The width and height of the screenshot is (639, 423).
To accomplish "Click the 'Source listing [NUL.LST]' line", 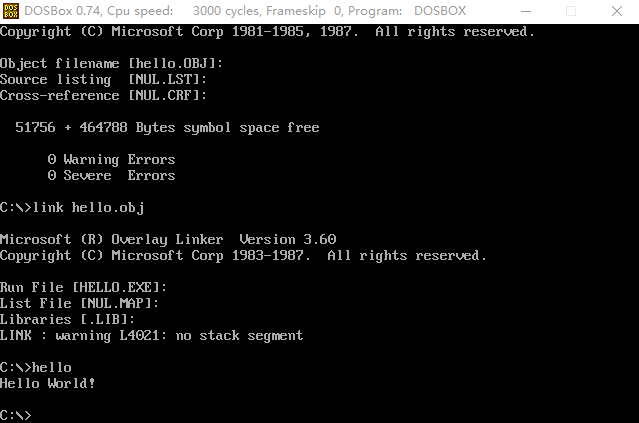I will click(x=103, y=79).
